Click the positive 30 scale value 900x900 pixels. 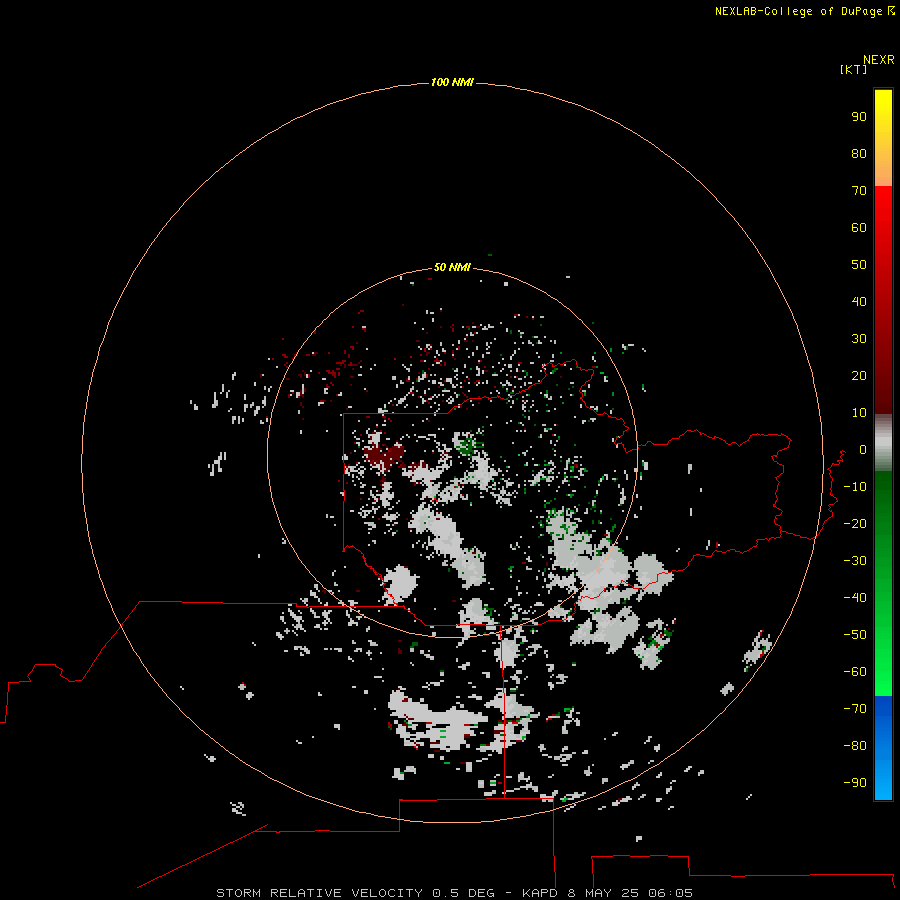pyautogui.click(x=859, y=339)
